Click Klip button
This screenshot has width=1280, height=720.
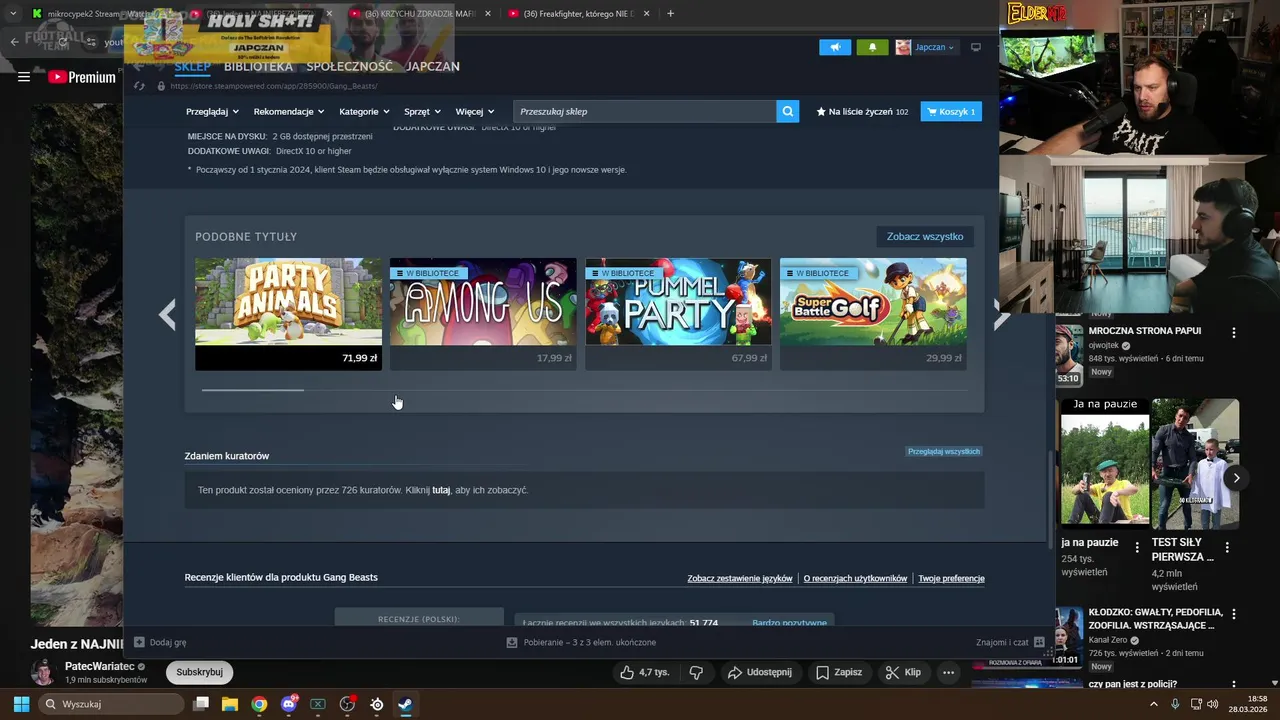click(x=903, y=673)
